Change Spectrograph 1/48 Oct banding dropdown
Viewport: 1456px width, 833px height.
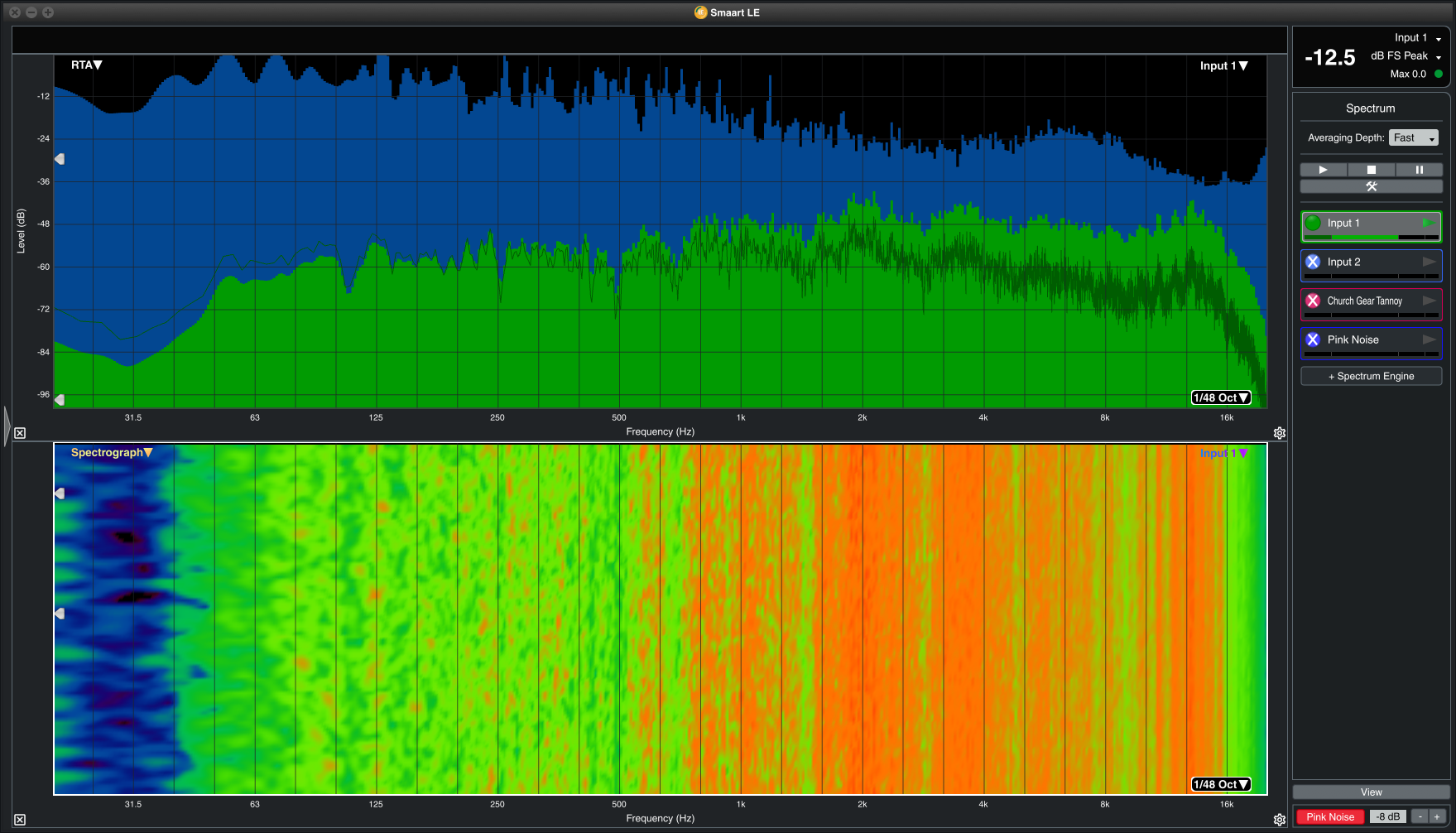[x=1221, y=784]
